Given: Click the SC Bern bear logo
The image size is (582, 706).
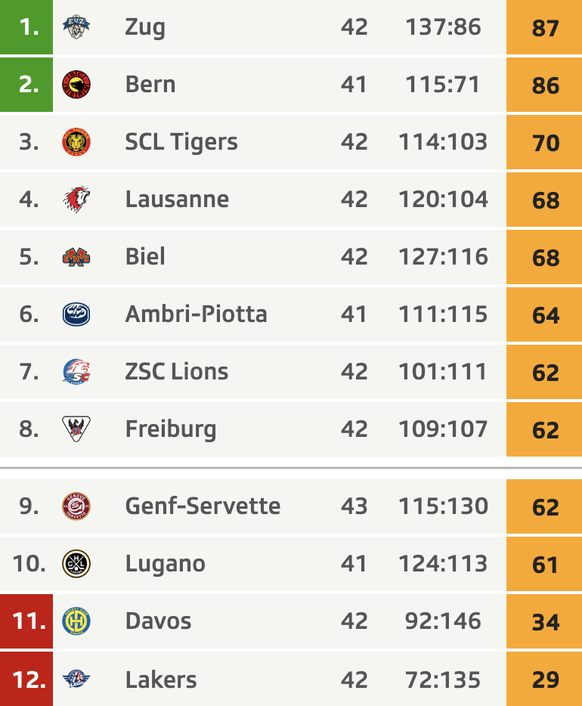Looking at the screenshot, I should coord(76,85).
